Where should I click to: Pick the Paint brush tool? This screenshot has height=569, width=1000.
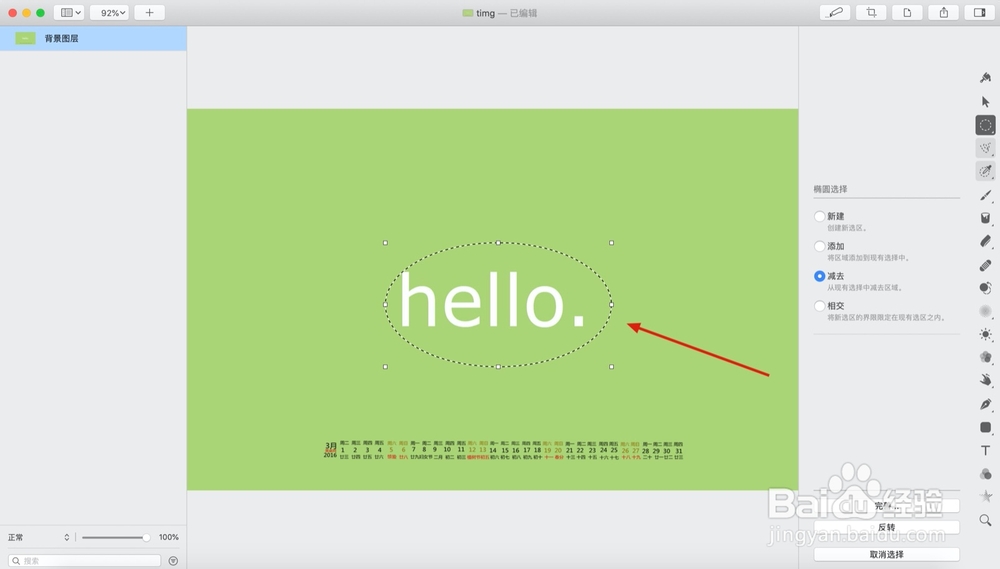click(985, 195)
